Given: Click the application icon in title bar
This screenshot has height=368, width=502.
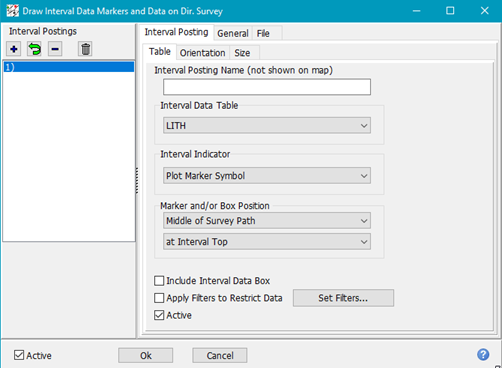Looking at the screenshot, I should tap(13, 11).
